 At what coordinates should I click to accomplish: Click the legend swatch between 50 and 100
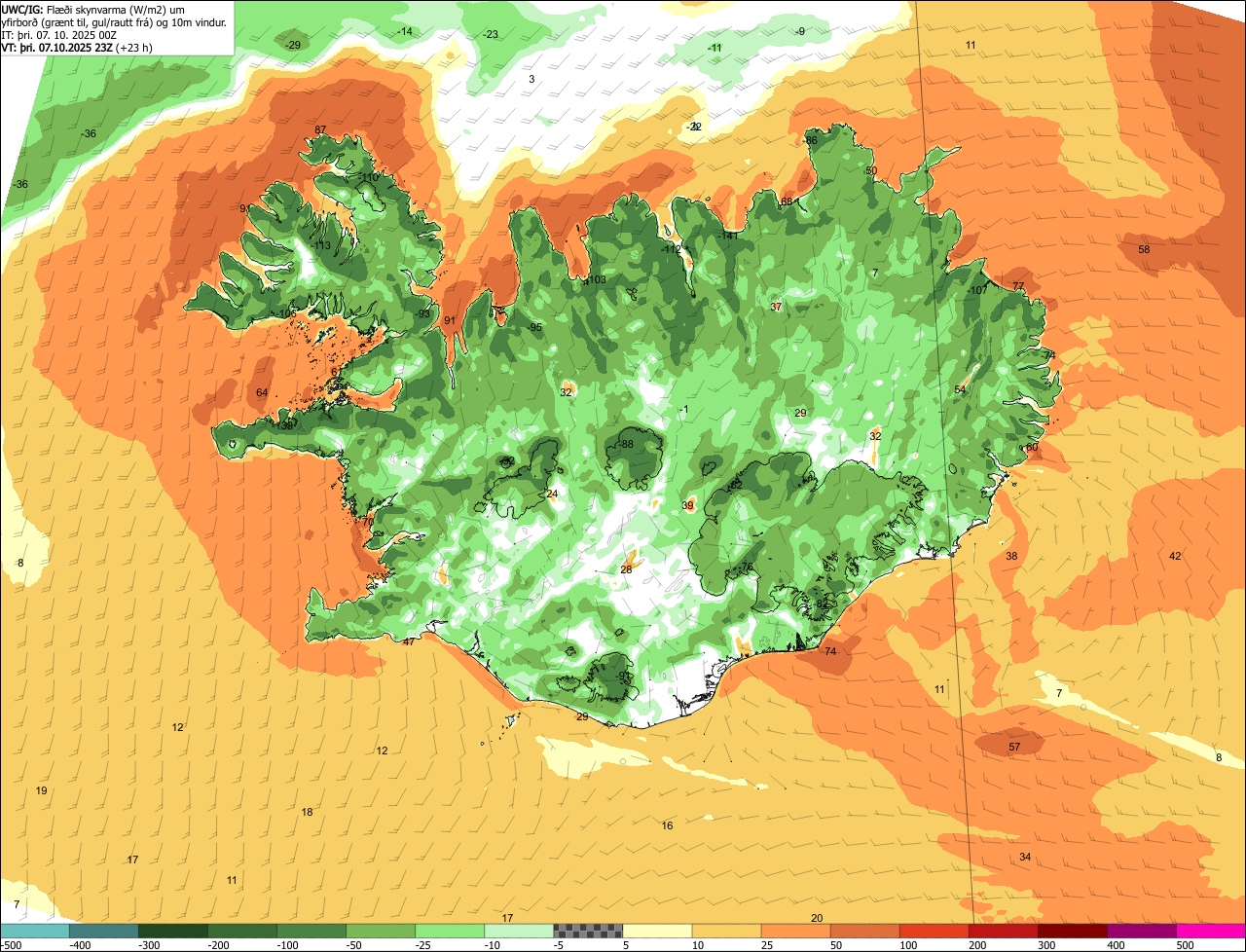(x=864, y=931)
